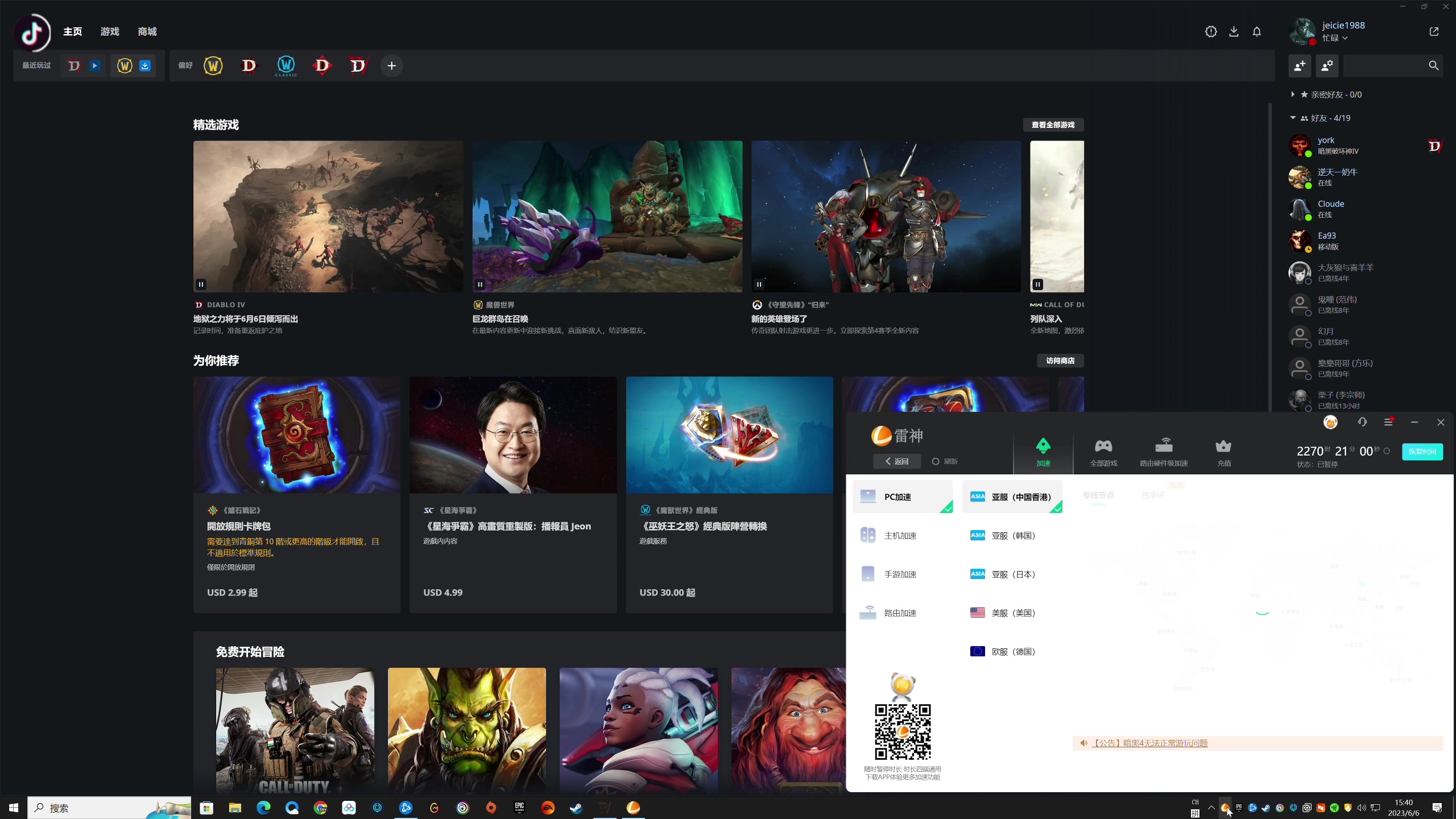Open 雷神 customer service headset icon
This screenshot has width=1456, height=819.
1362,422
